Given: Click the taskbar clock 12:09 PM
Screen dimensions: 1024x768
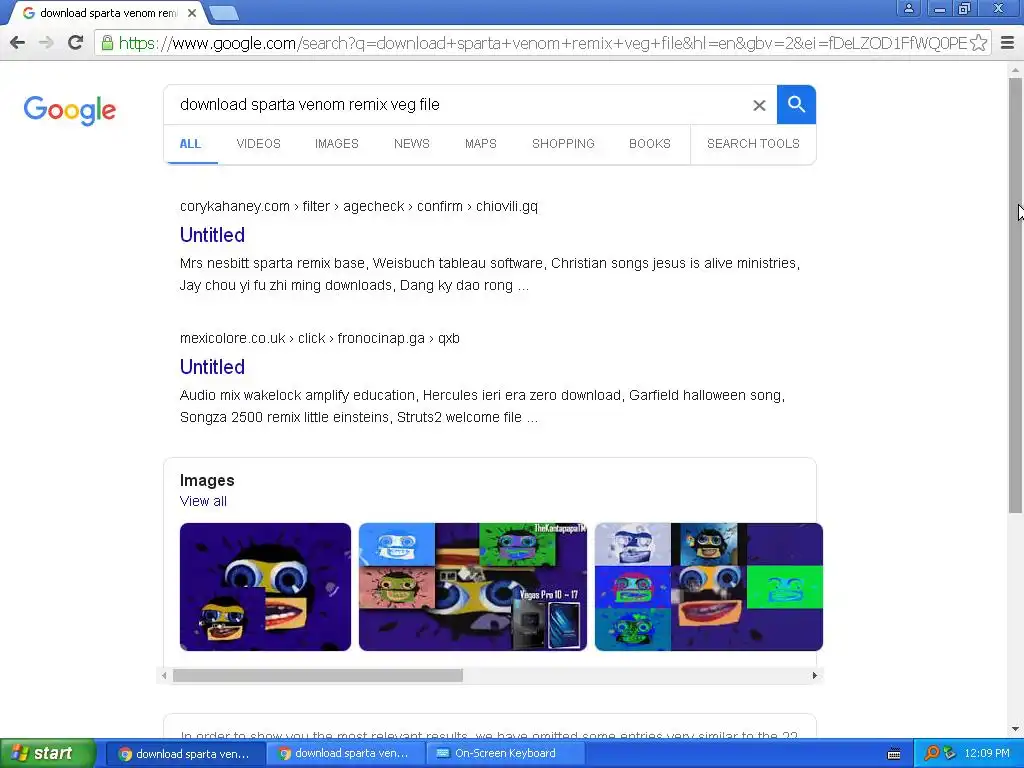Looking at the screenshot, I should pyautogui.click(x=987, y=753).
